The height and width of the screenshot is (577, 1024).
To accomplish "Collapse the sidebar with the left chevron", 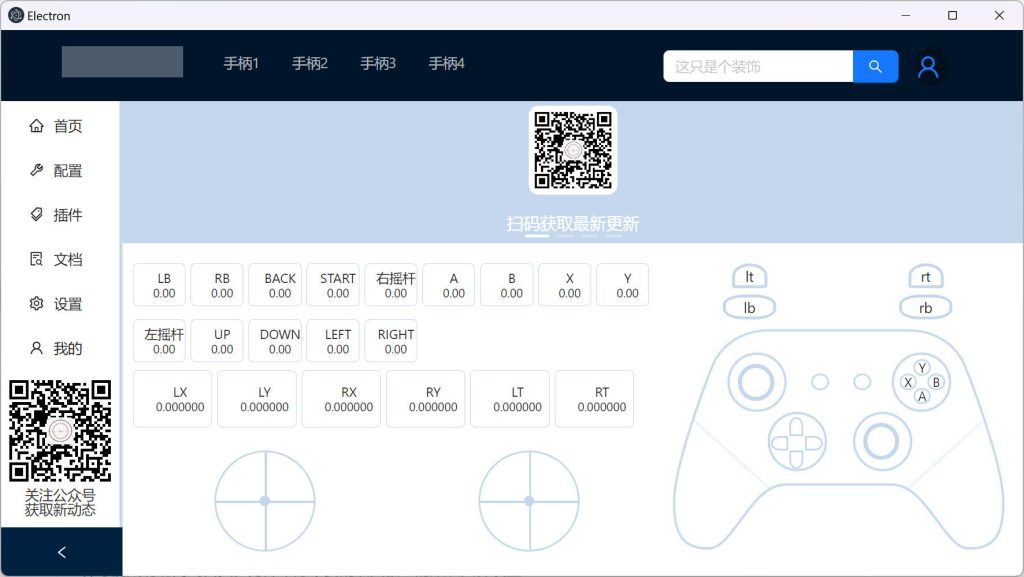I will (x=61, y=552).
